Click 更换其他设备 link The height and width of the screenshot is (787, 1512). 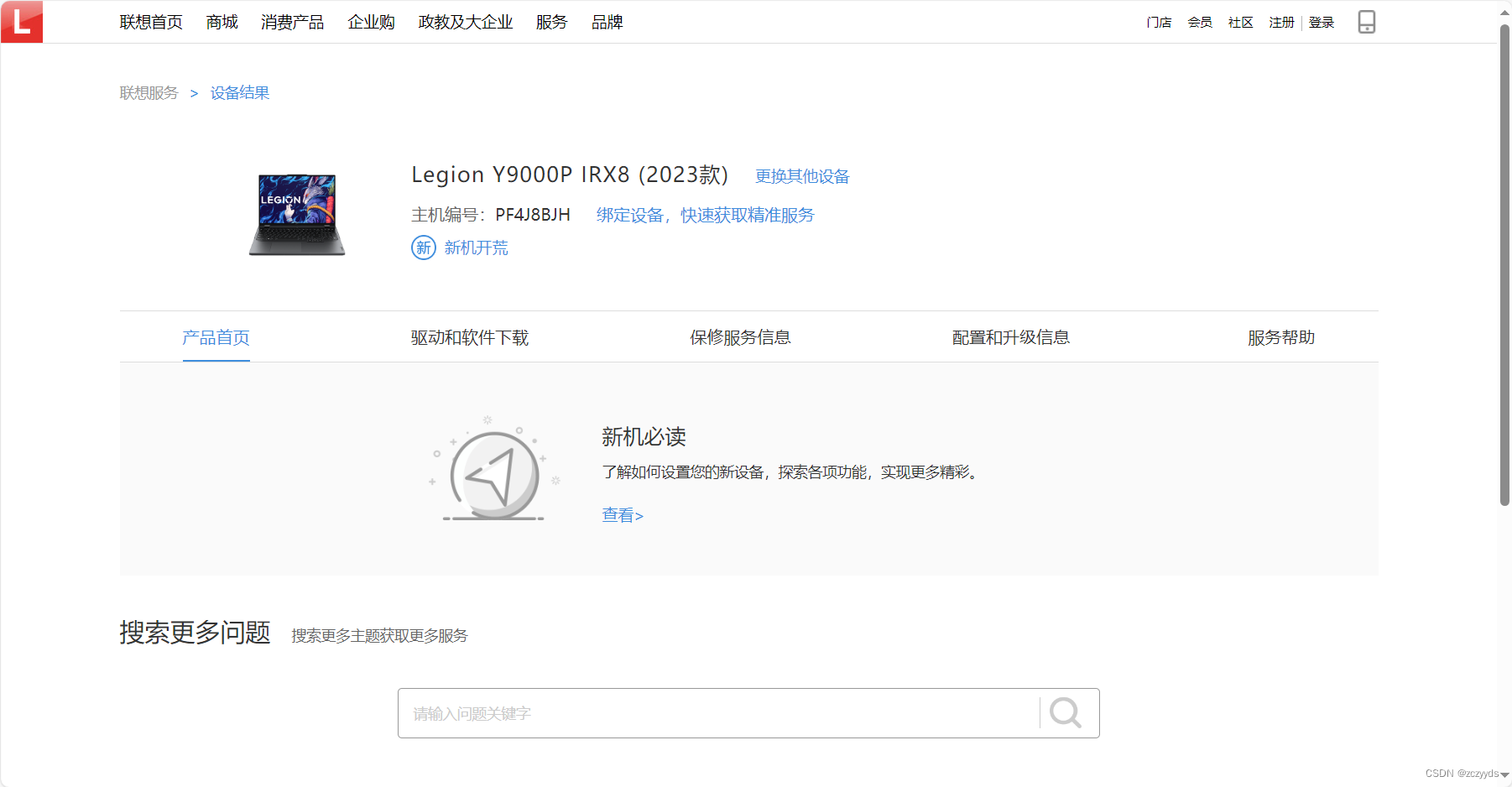(x=802, y=176)
